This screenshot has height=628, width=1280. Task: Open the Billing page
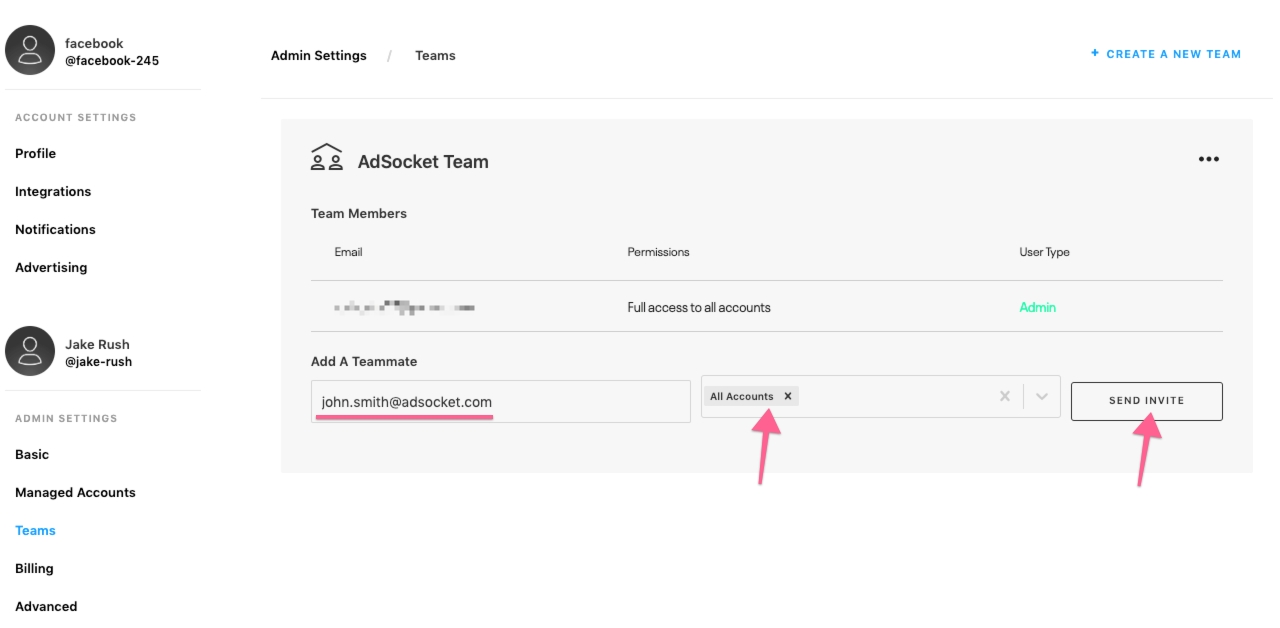(x=34, y=569)
